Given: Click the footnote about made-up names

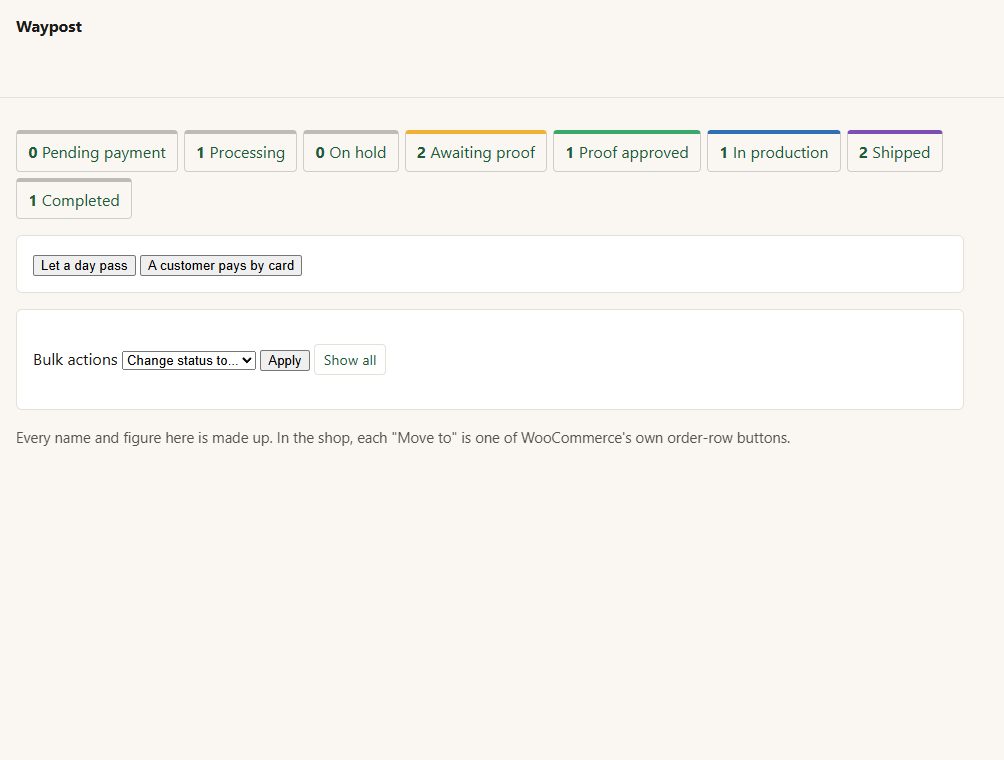Looking at the screenshot, I should (x=403, y=438).
